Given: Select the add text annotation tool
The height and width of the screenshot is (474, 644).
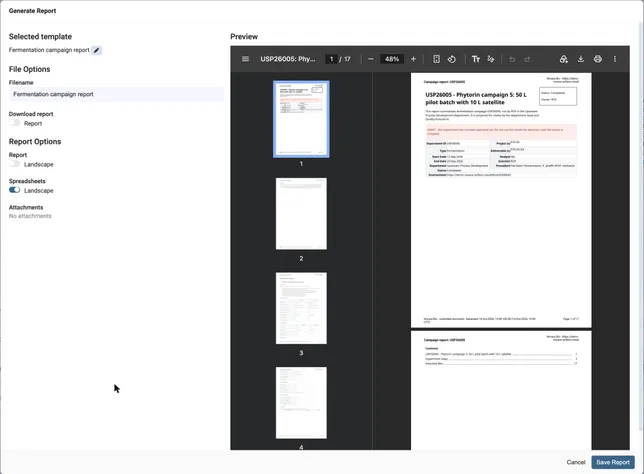Looking at the screenshot, I should (x=476, y=59).
